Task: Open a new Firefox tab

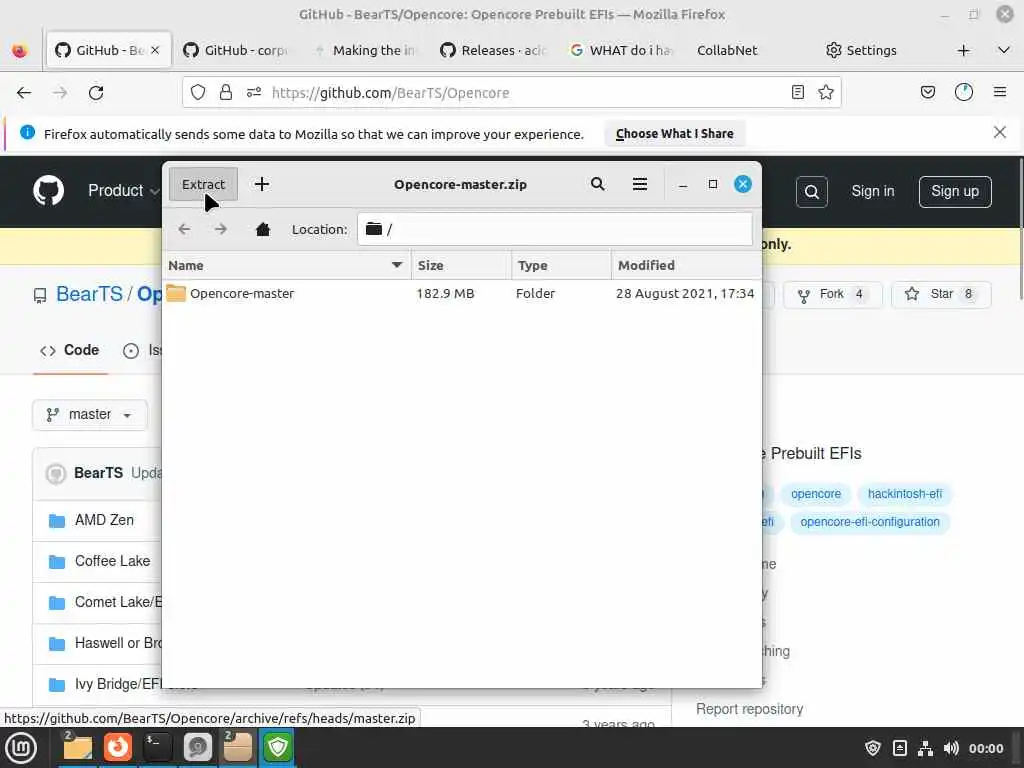Action: (963, 50)
